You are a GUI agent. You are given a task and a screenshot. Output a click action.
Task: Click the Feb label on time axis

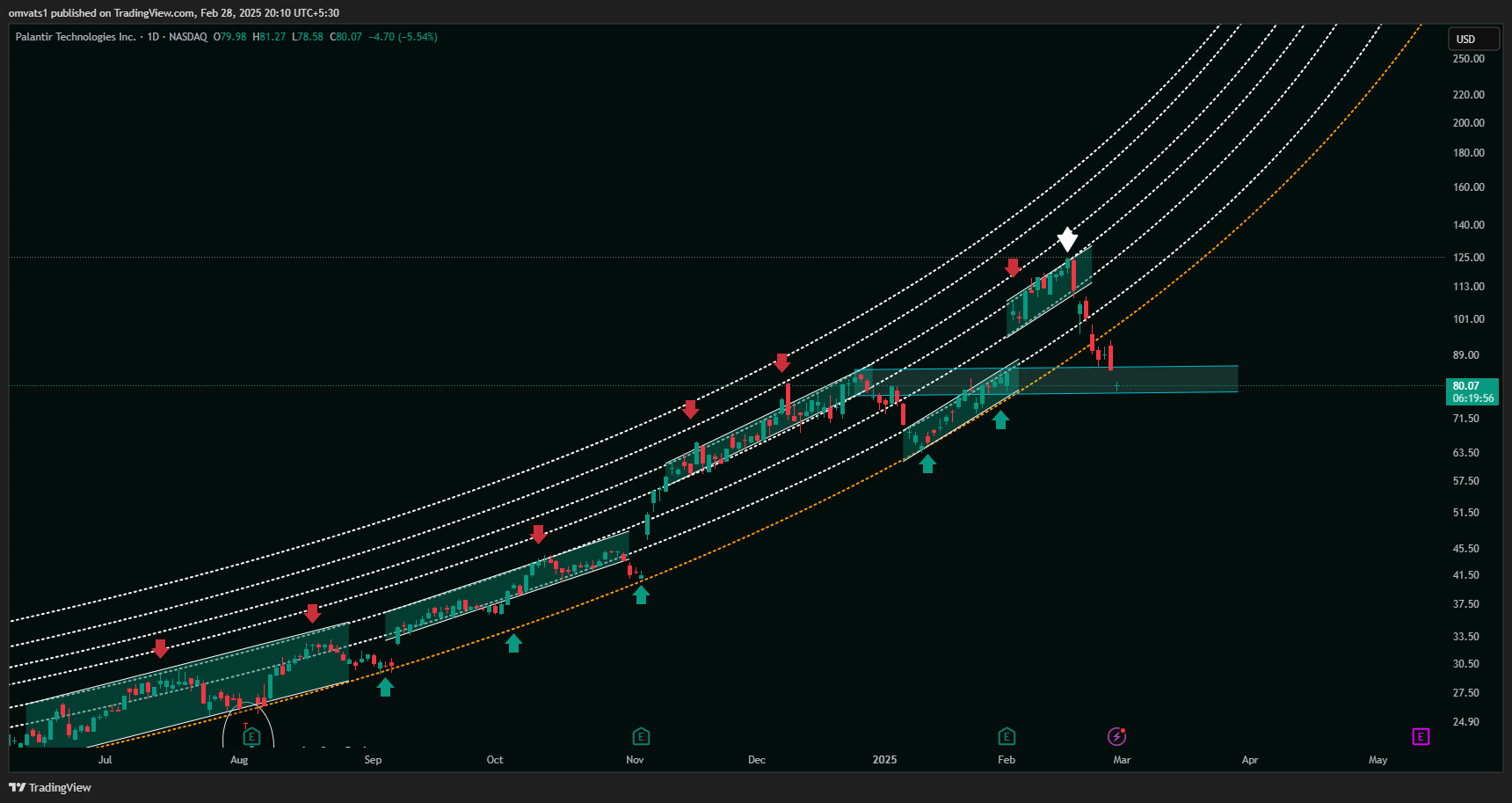click(1007, 760)
